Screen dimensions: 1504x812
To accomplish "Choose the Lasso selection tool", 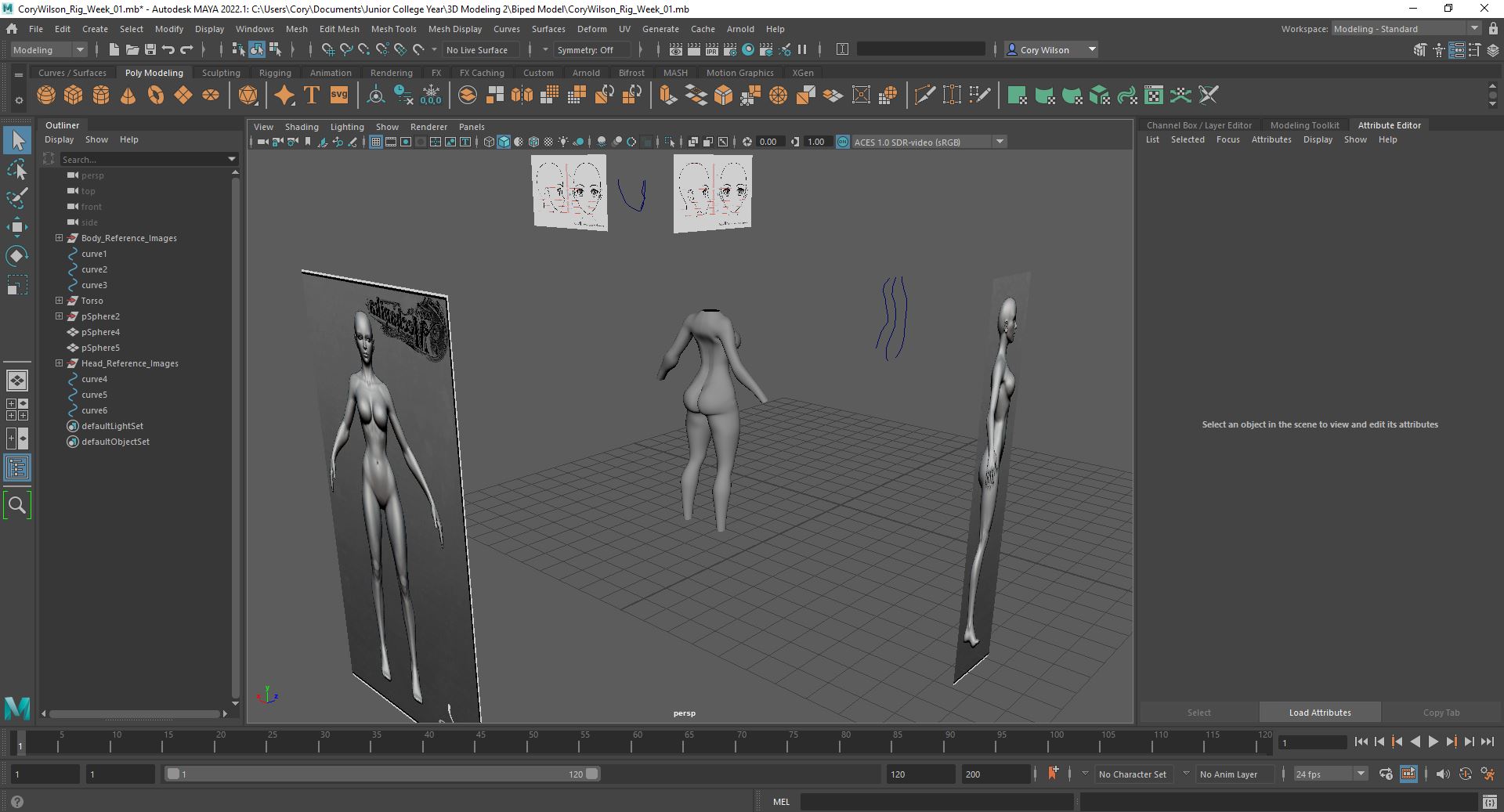I will coord(17,169).
